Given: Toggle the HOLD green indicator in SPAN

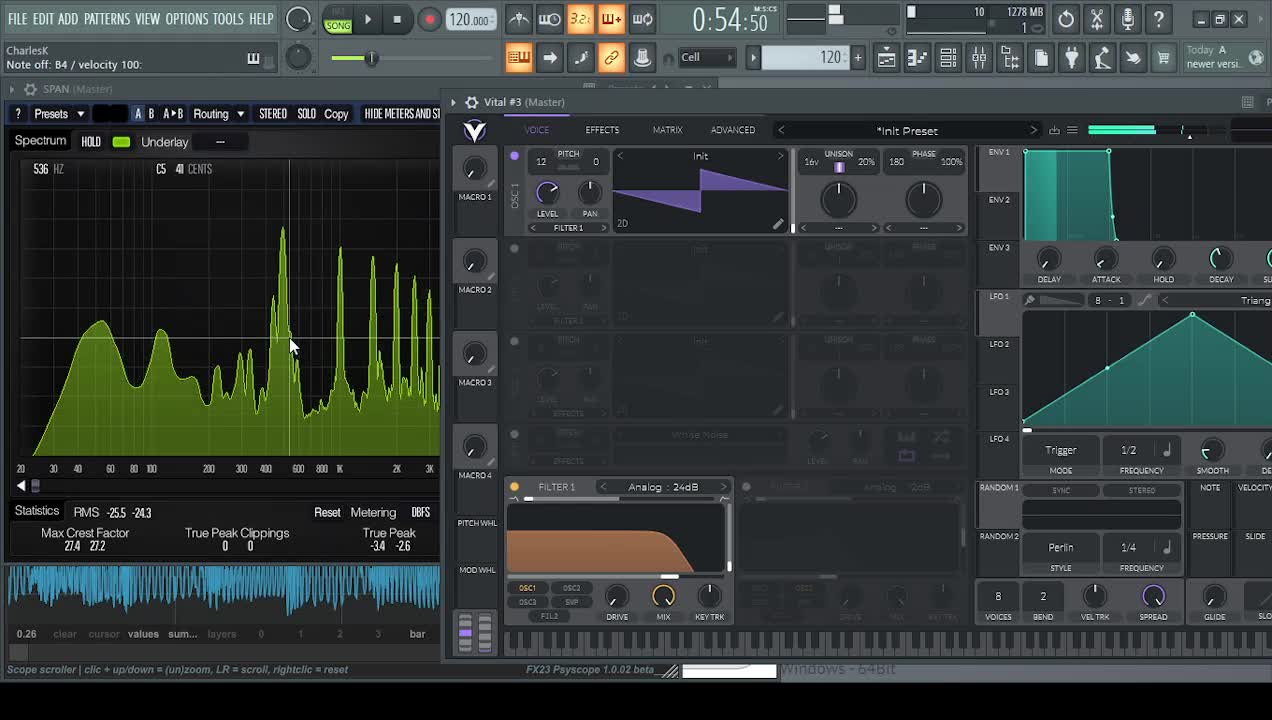Looking at the screenshot, I should (121, 142).
